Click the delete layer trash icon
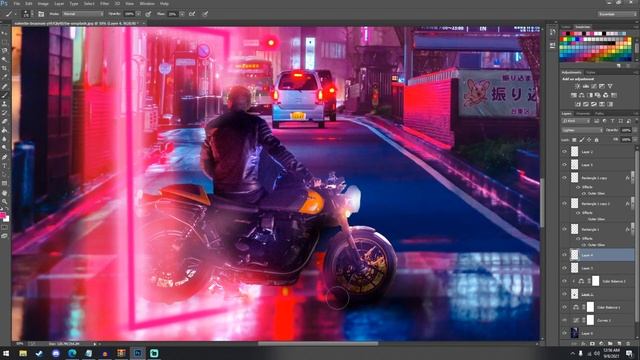640x360 pixels. tap(628, 344)
